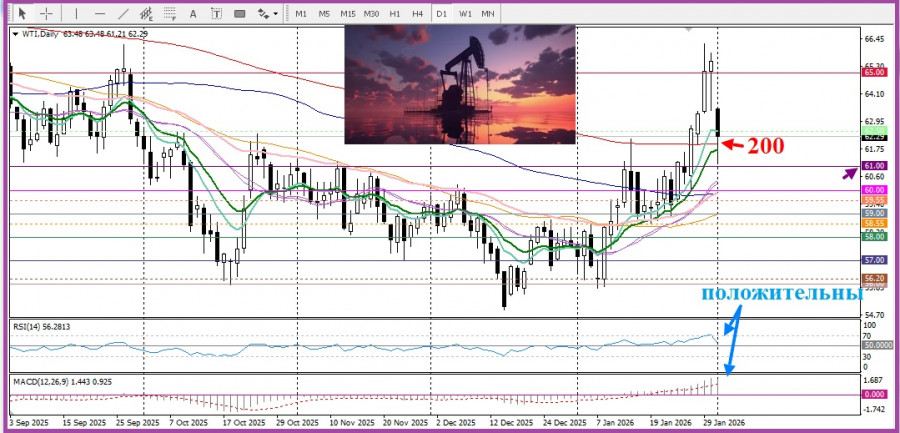Pick the trendline drawing tool

pos(124,14)
